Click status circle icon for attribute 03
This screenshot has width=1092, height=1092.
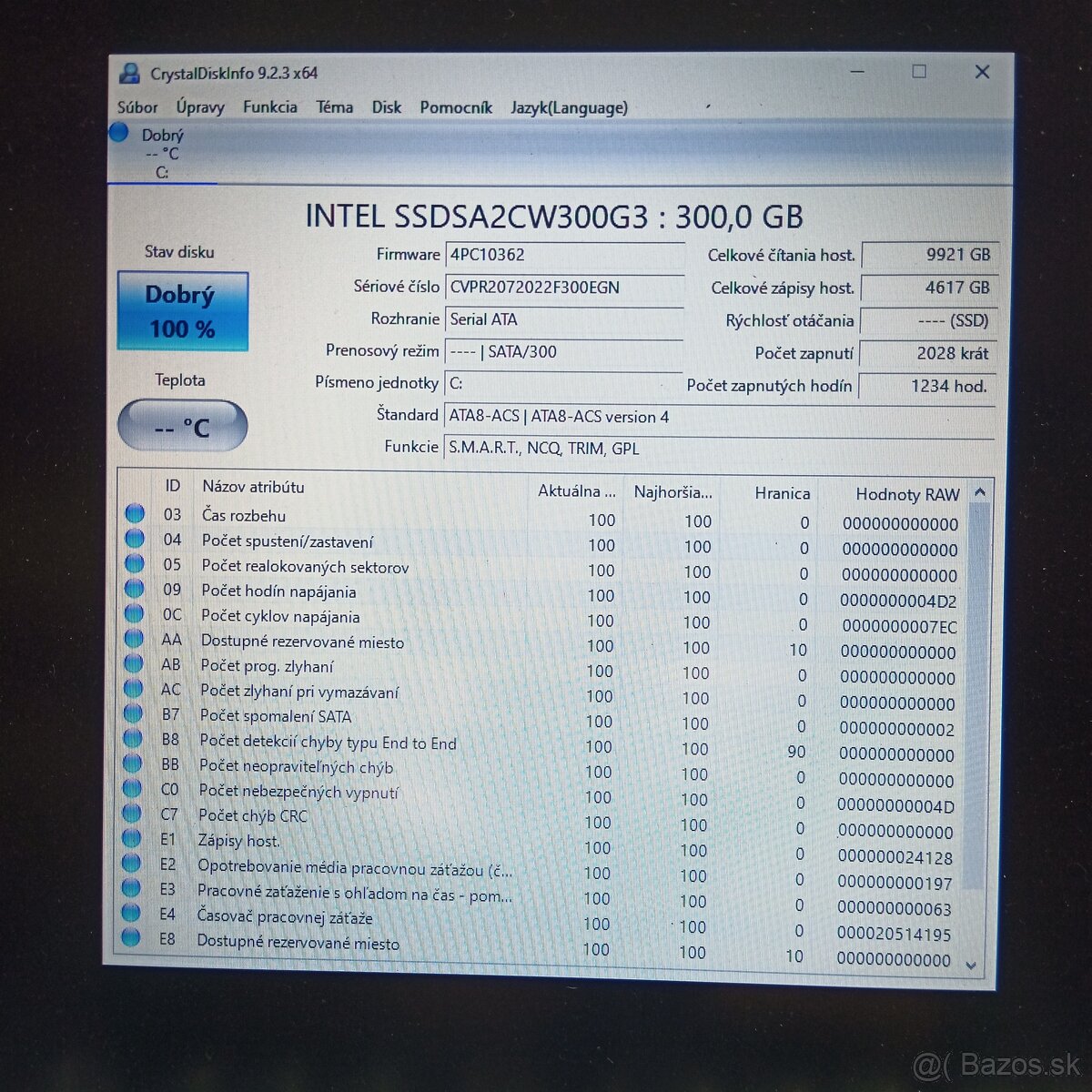(x=135, y=513)
